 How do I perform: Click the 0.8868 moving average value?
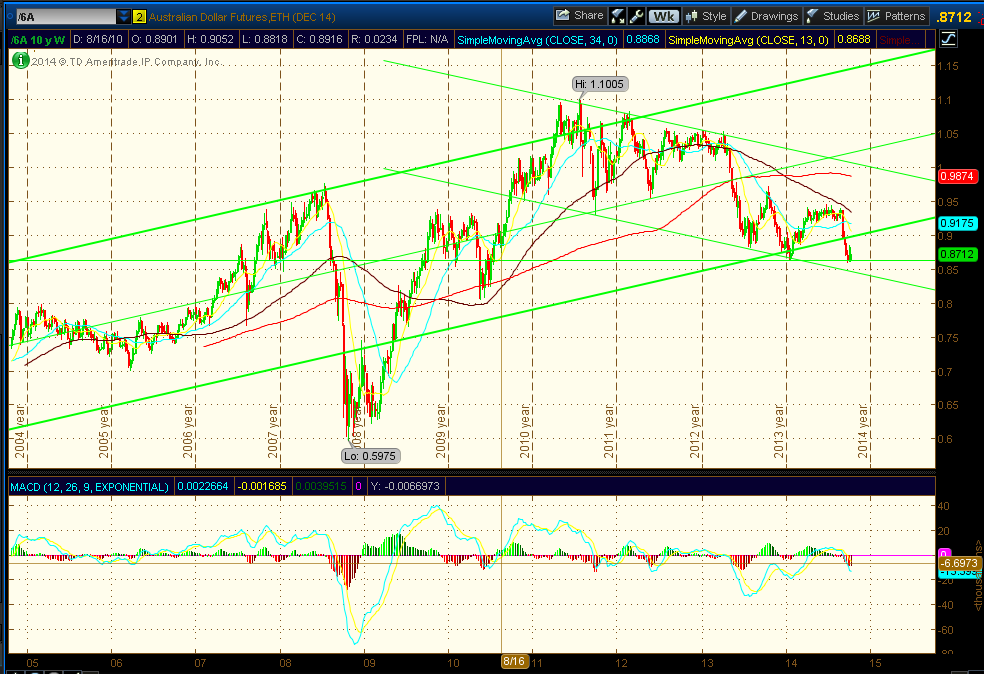coord(643,40)
